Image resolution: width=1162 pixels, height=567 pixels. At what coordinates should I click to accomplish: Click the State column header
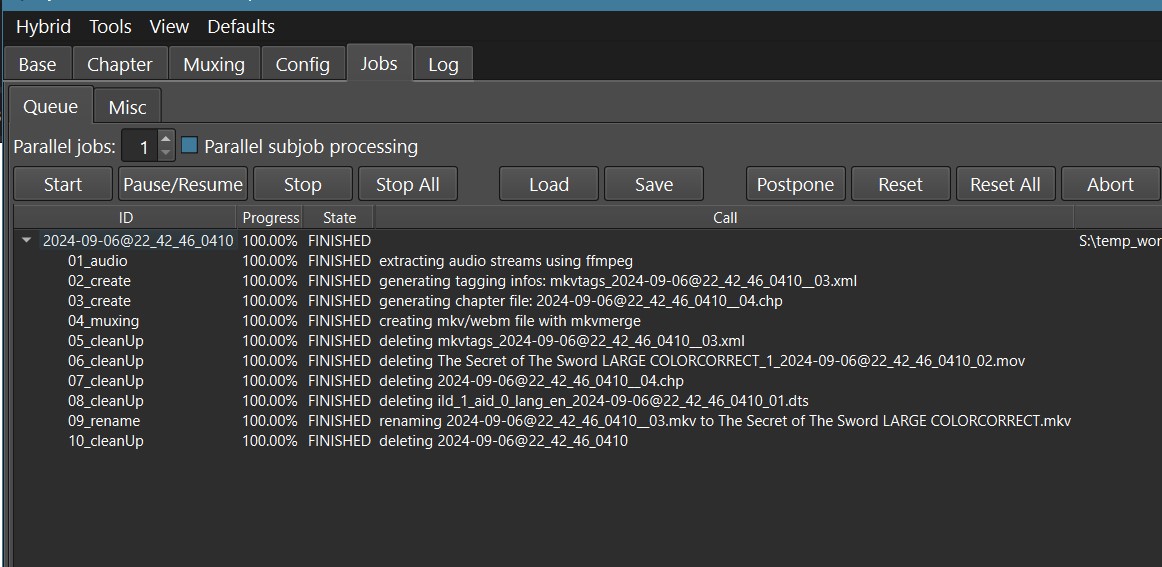click(339, 217)
